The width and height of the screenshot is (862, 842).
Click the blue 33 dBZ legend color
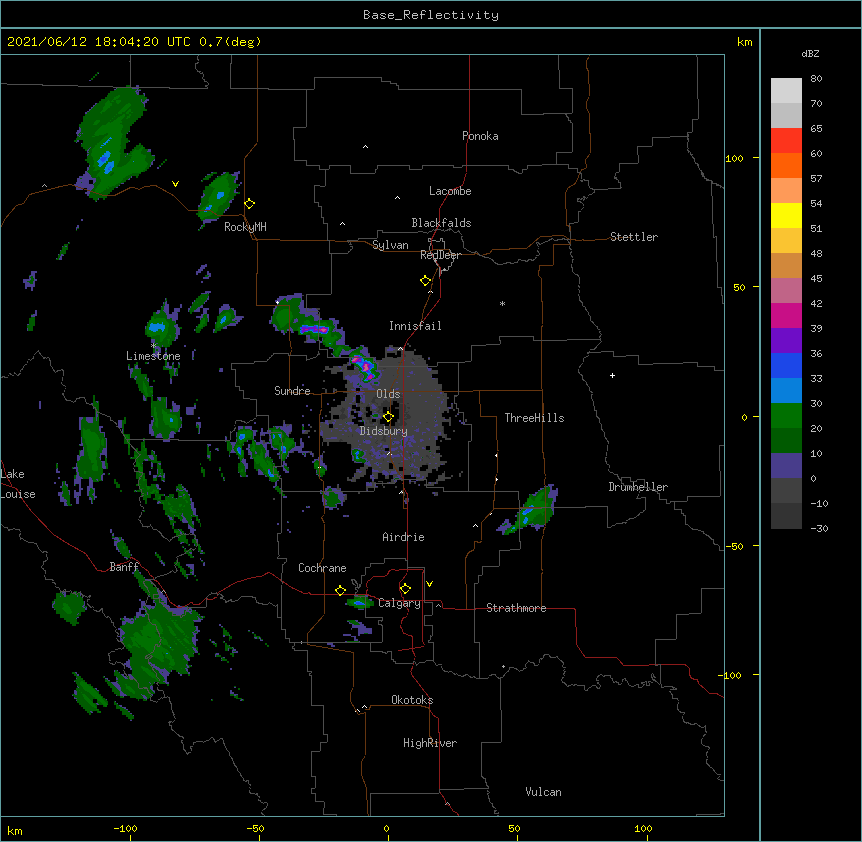pos(786,365)
